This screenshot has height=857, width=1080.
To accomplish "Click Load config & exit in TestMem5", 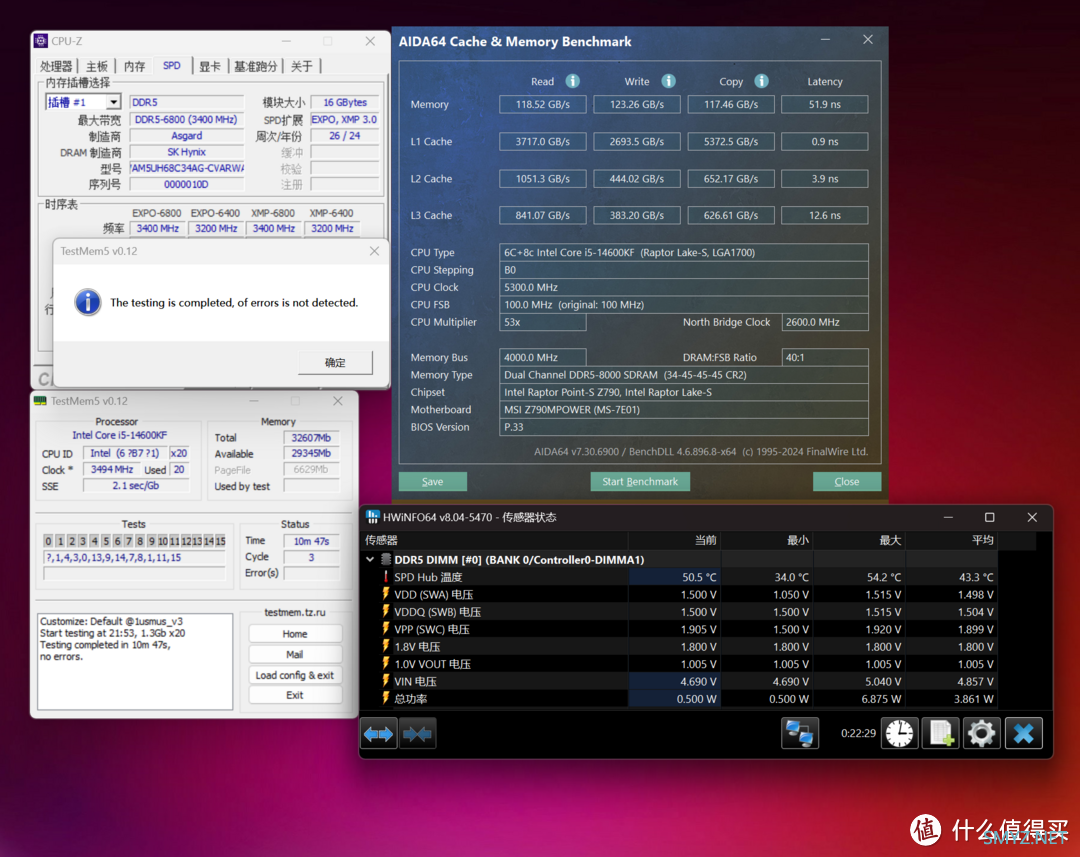I will tap(295, 675).
